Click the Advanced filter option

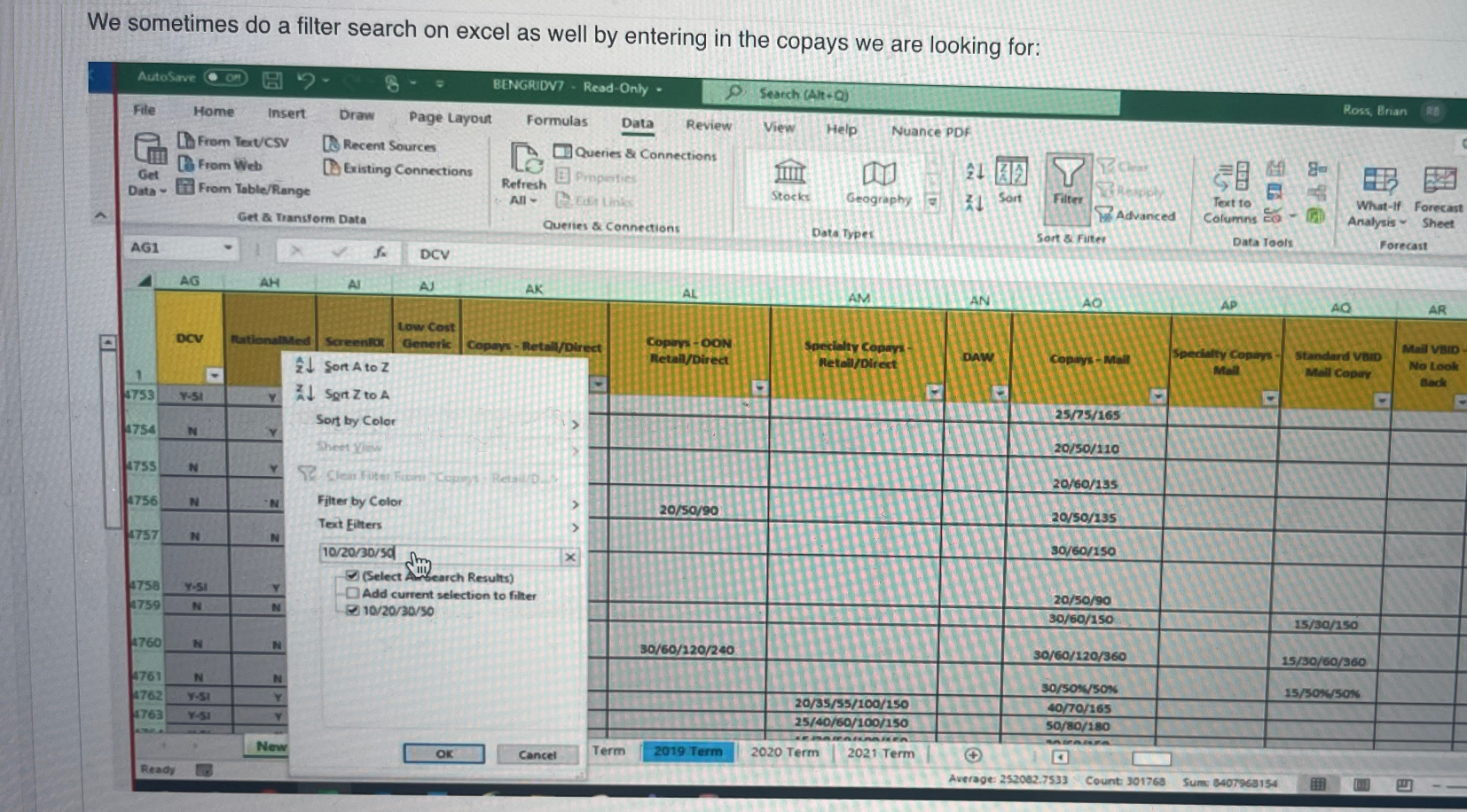pyautogui.click(x=1136, y=215)
